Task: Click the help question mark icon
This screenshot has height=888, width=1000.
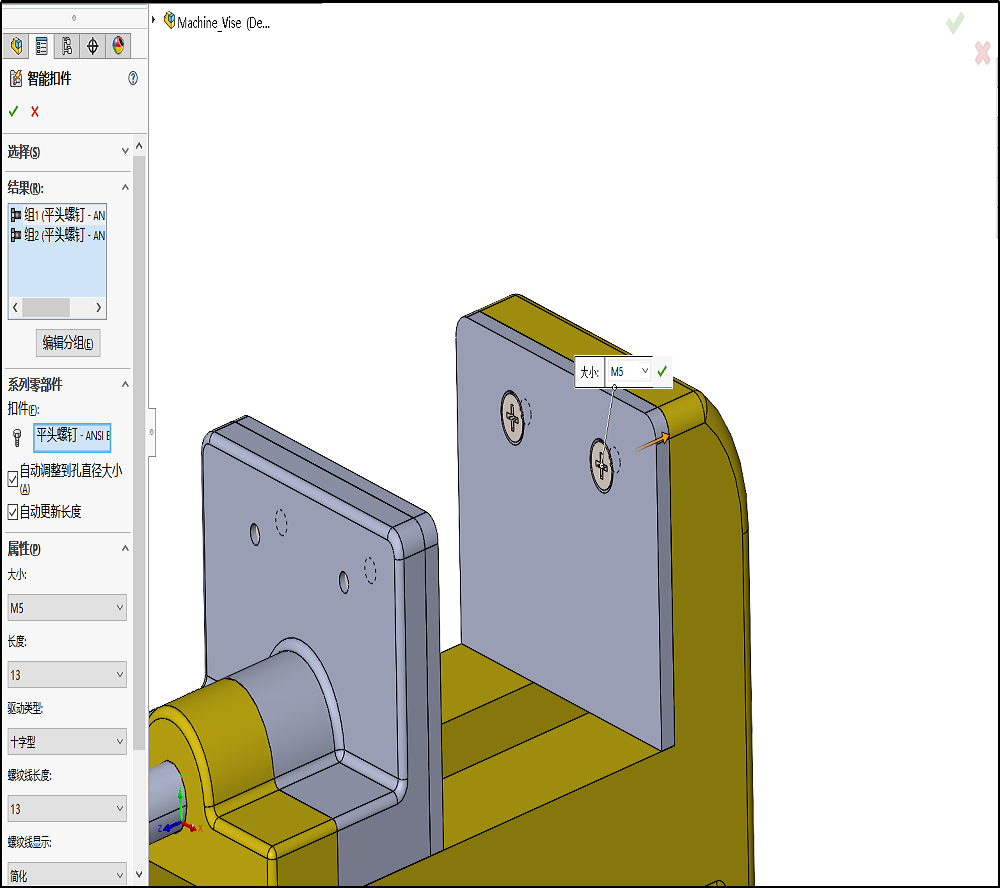Action: point(133,78)
